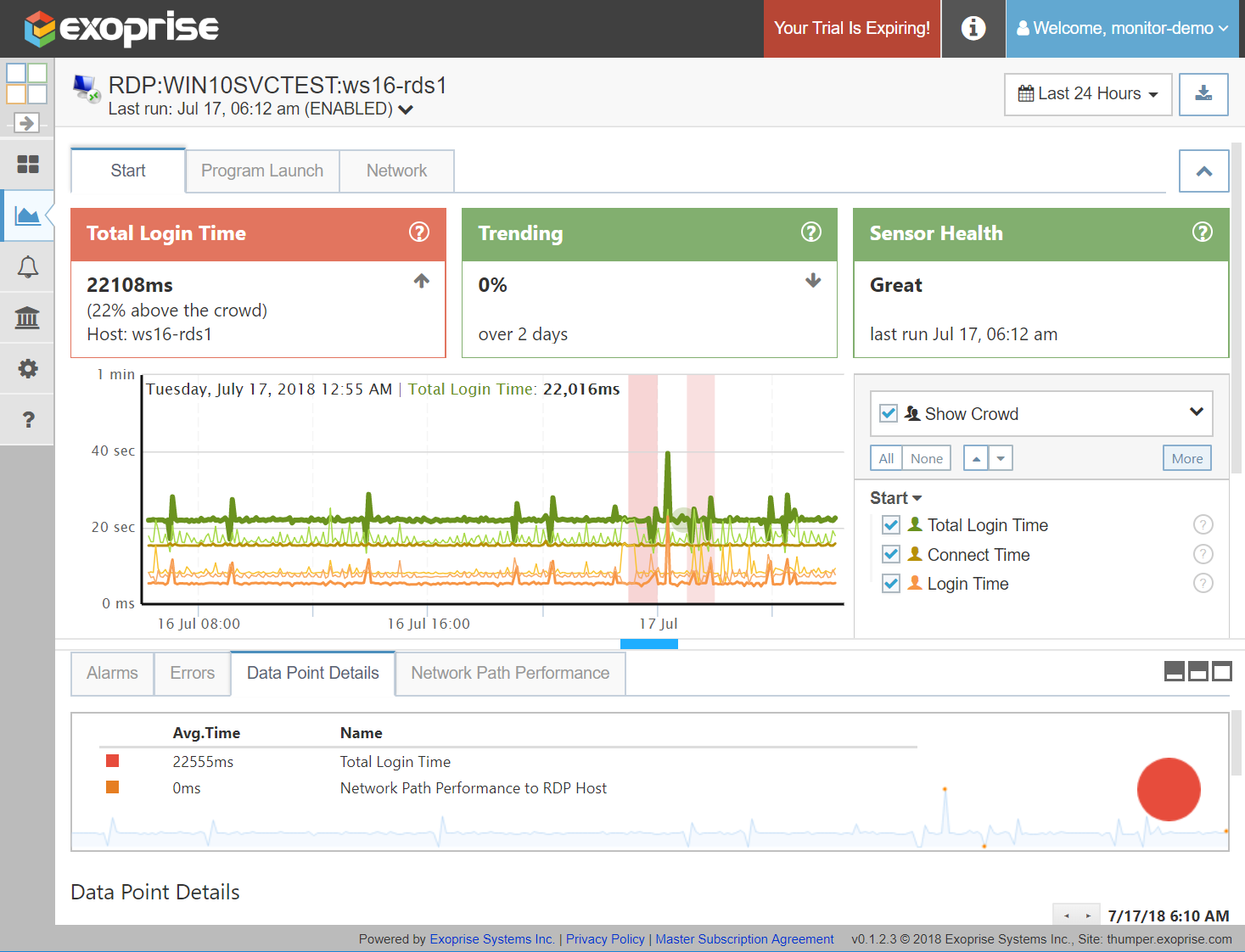Uncheck Login Time series

point(891,584)
